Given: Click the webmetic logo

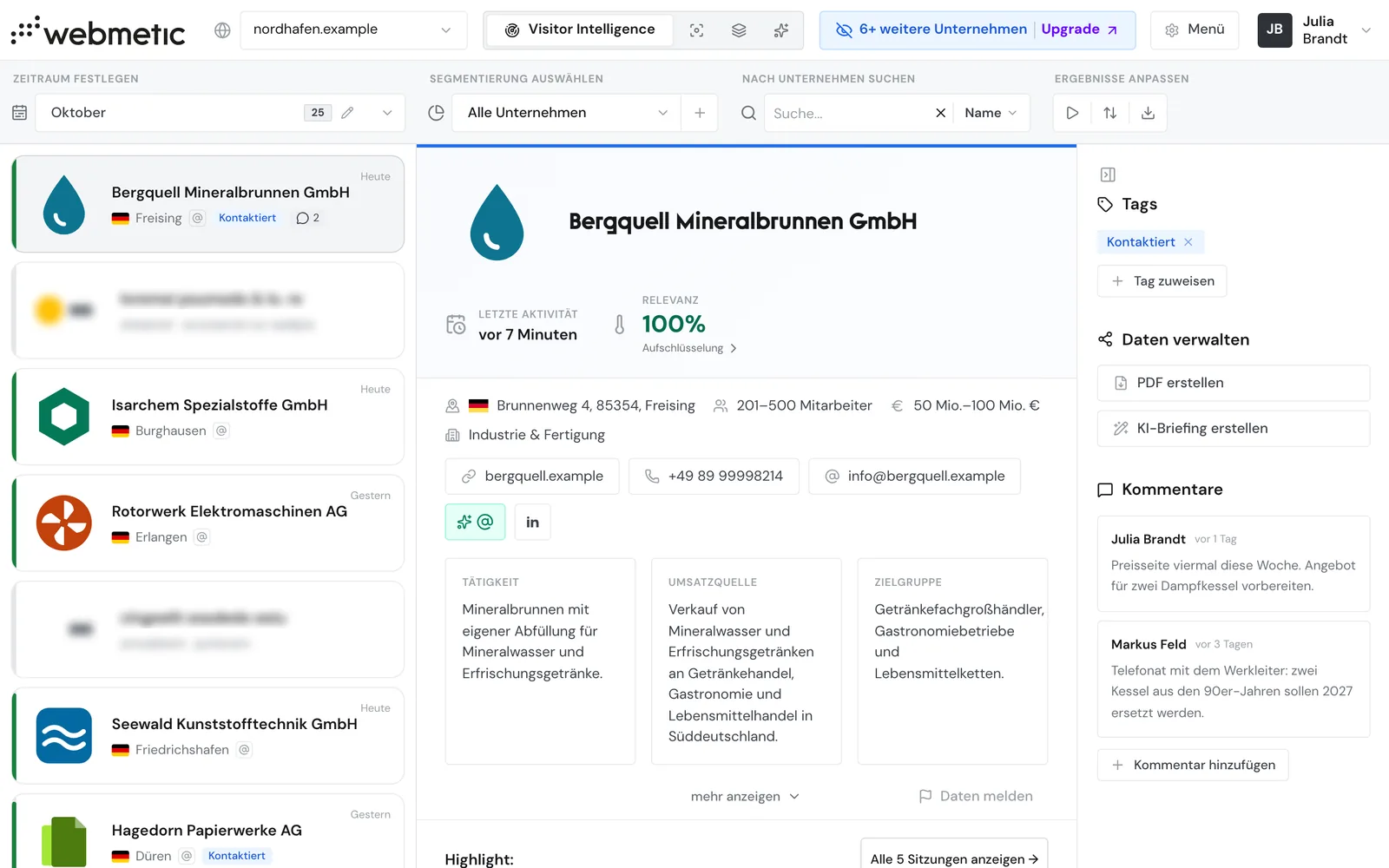Looking at the screenshot, I should click(98, 31).
